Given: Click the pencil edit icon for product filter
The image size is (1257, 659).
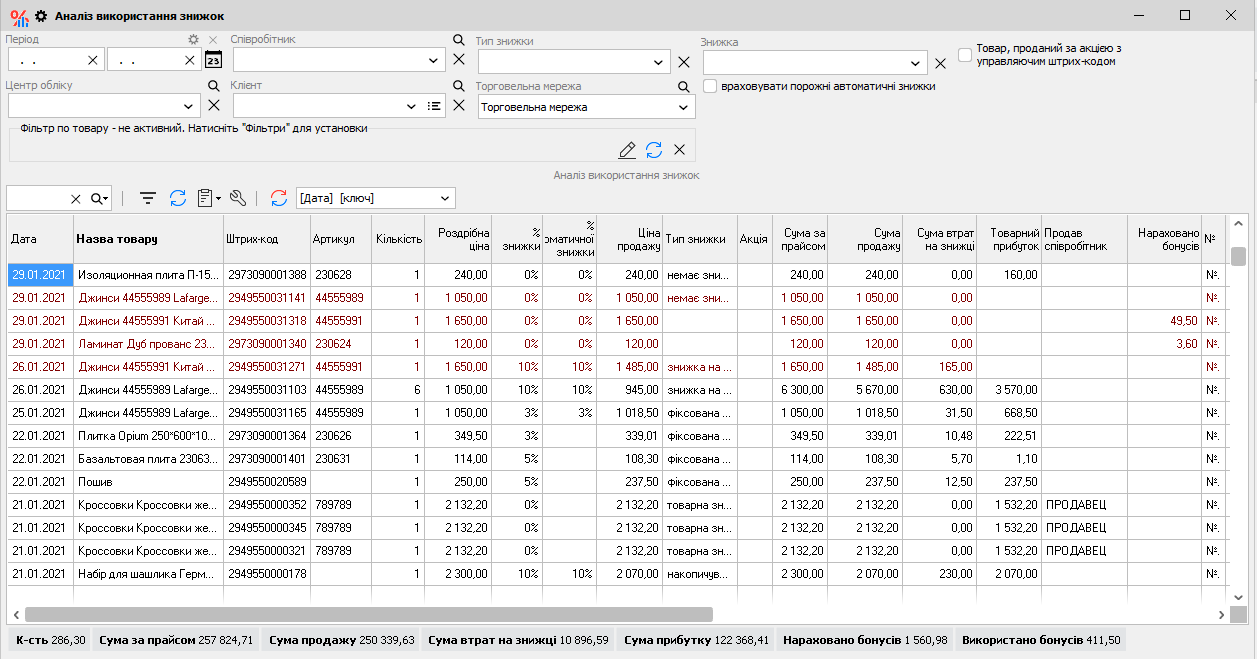Looking at the screenshot, I should [627, 150].
